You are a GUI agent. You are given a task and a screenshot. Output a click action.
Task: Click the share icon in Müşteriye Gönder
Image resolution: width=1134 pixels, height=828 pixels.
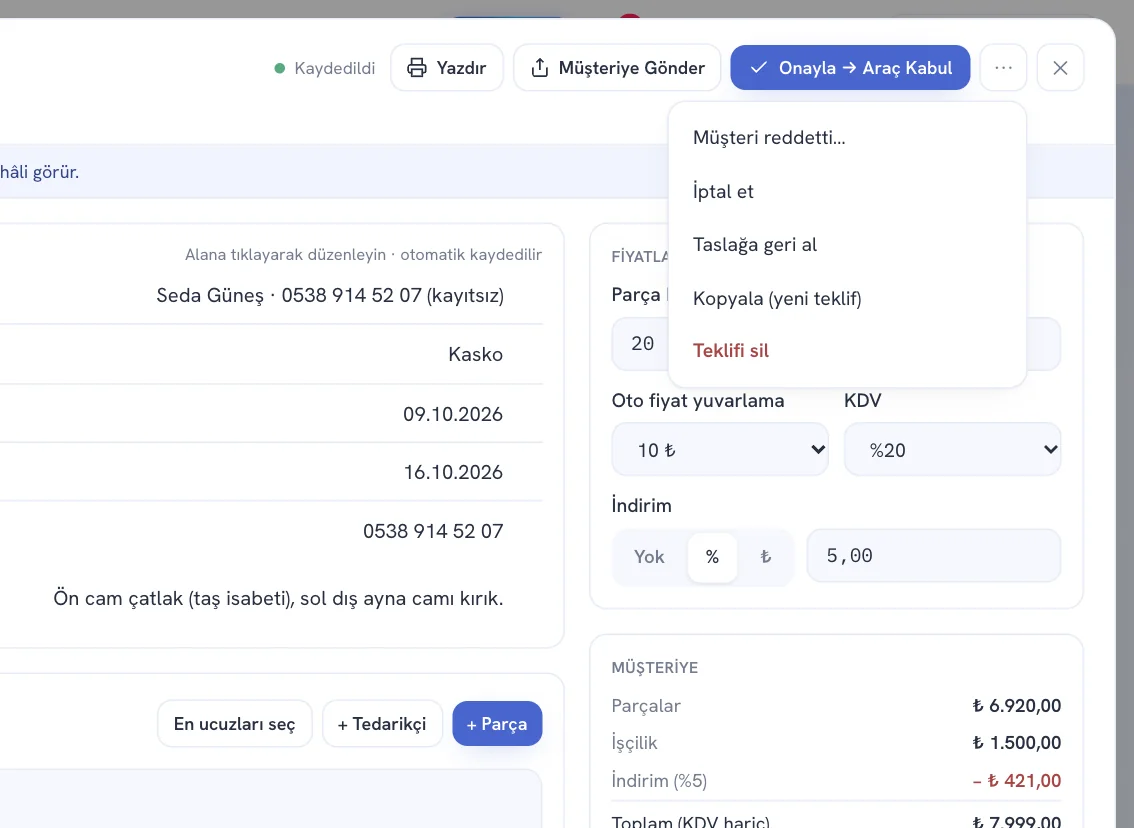540,68
